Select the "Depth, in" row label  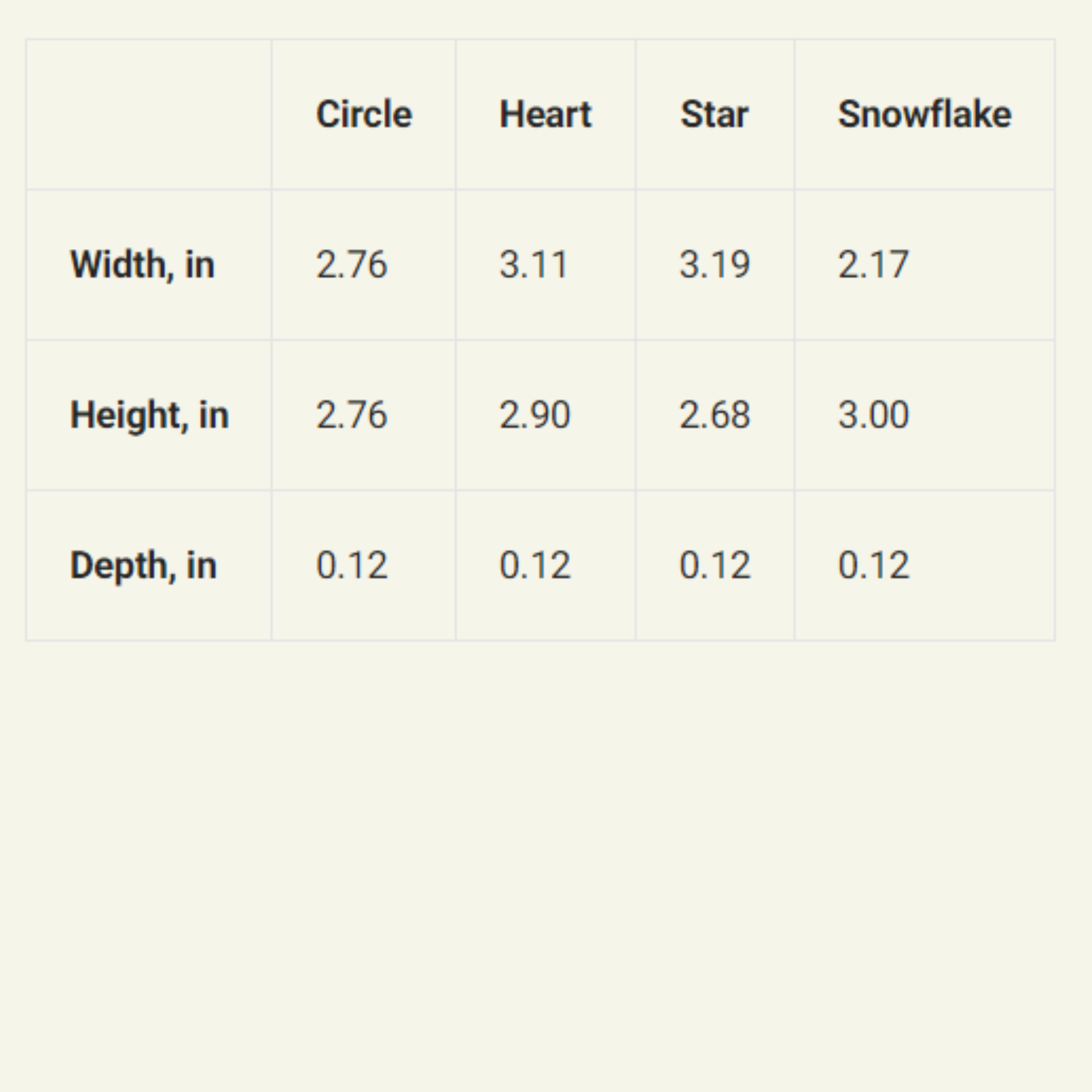coord(144,565)
